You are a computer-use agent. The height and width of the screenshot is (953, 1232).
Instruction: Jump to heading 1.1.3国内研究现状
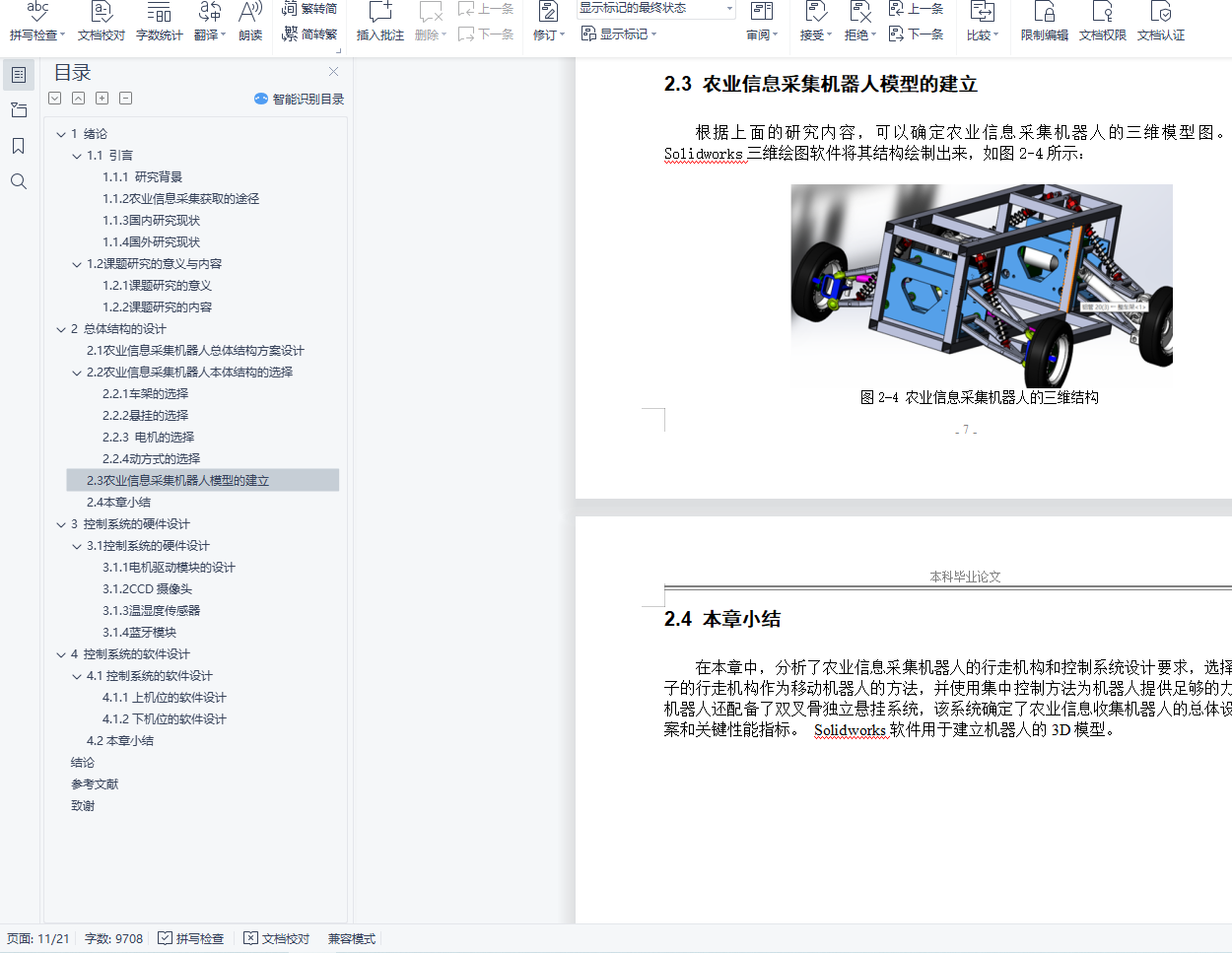tap(152, 221)
